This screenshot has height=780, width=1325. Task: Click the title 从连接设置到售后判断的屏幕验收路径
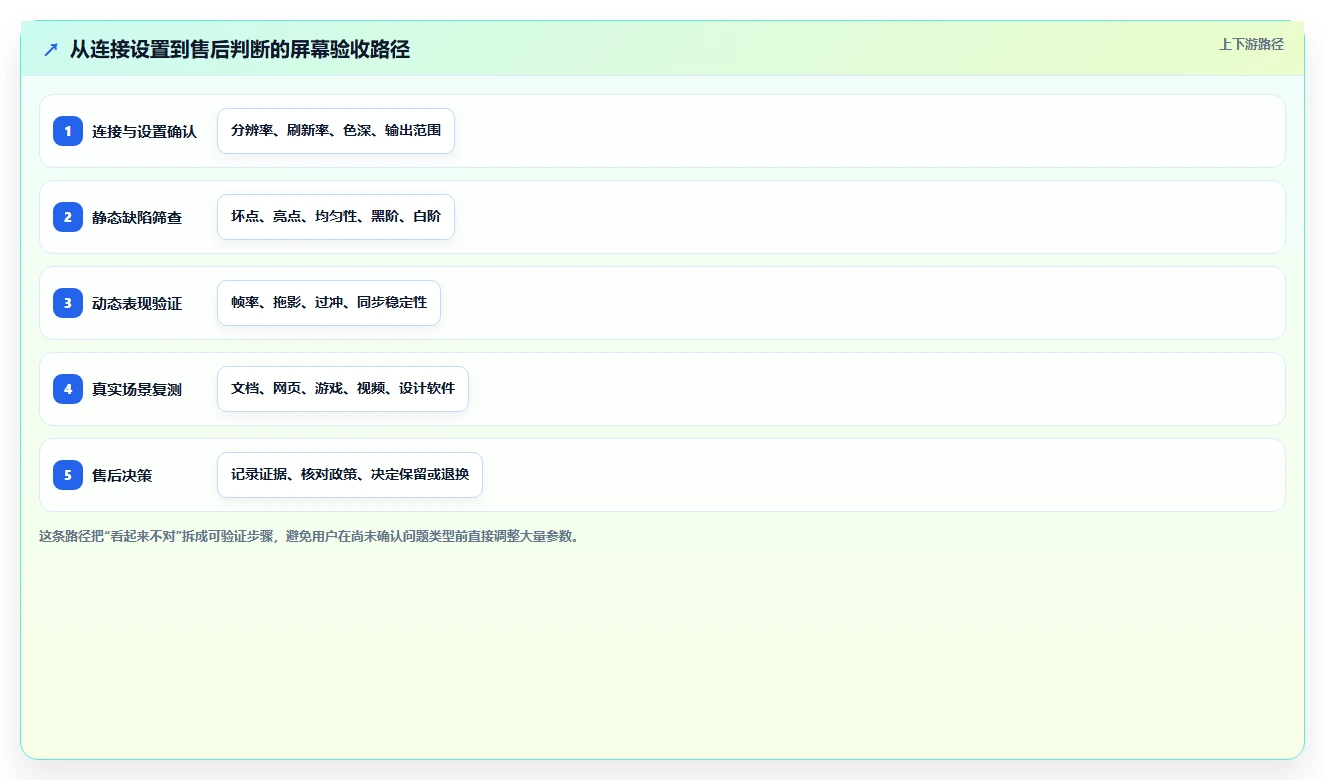[240, 49]
